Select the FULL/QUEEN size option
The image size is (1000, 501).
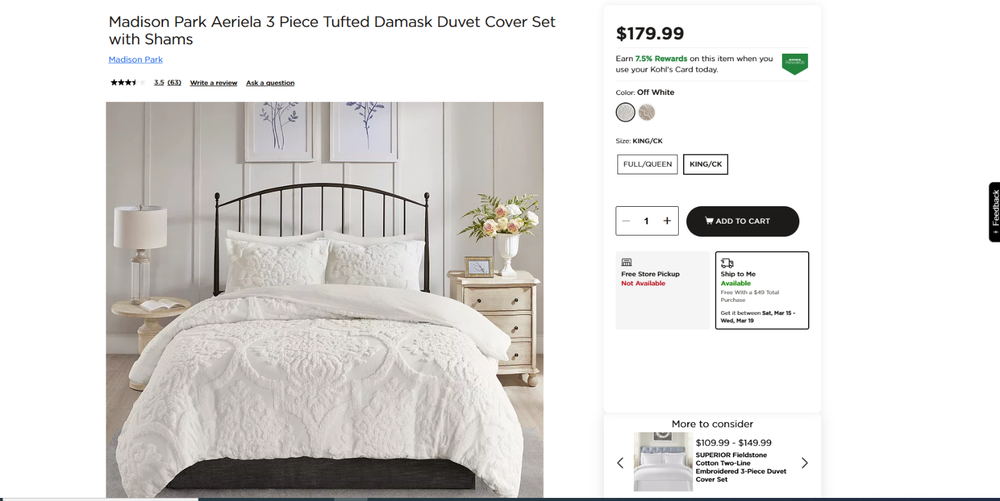[647, 164]
